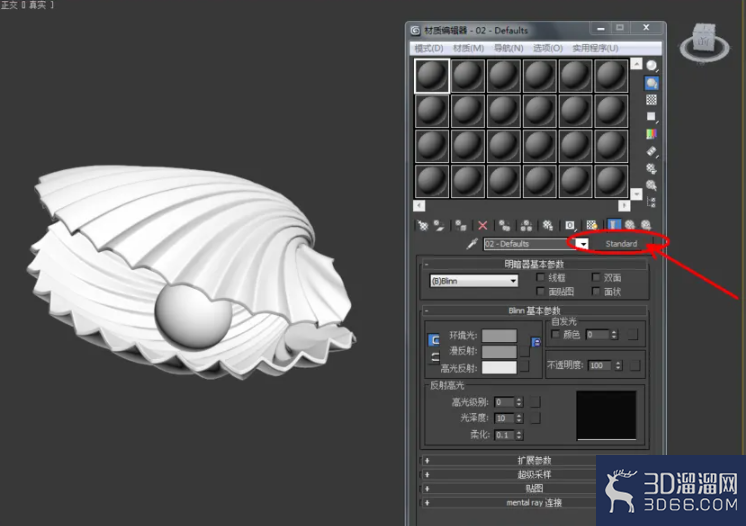Toggle the ambient-diffuse map lock button
Image resolution: width=746 pixels, height=526 pixels.
pos(536,342)
